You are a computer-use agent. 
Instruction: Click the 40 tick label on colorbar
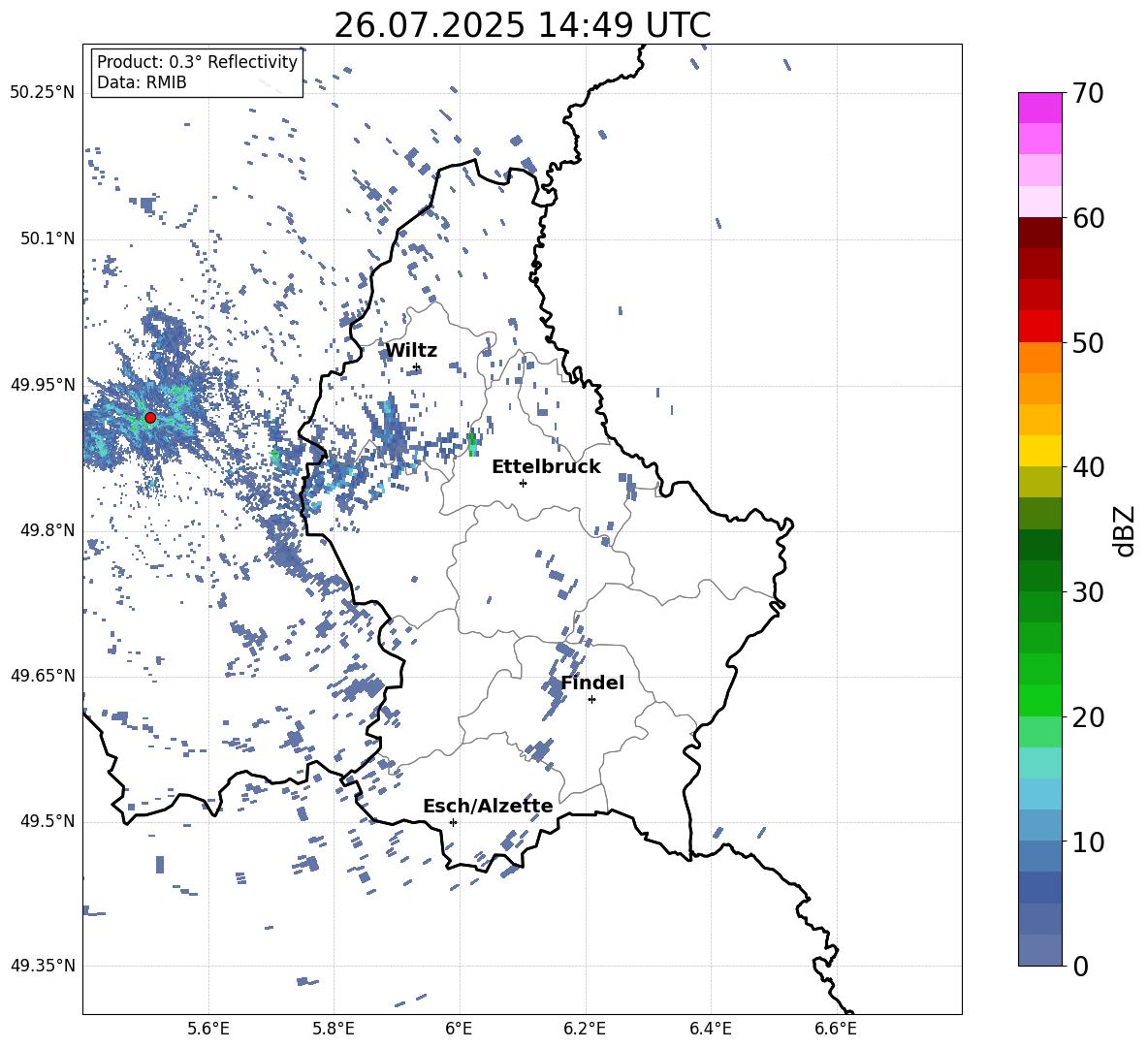pyautogui.click(x=1088, y=467)
